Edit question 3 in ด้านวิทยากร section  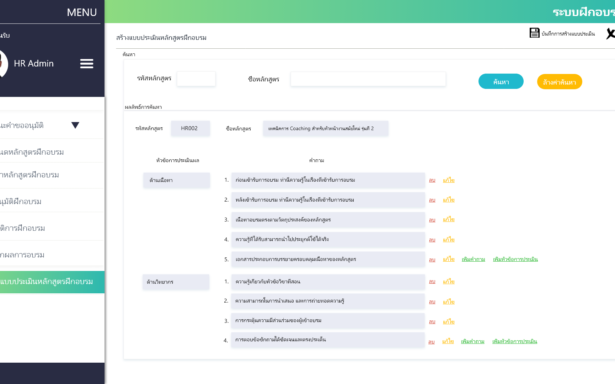449,322
